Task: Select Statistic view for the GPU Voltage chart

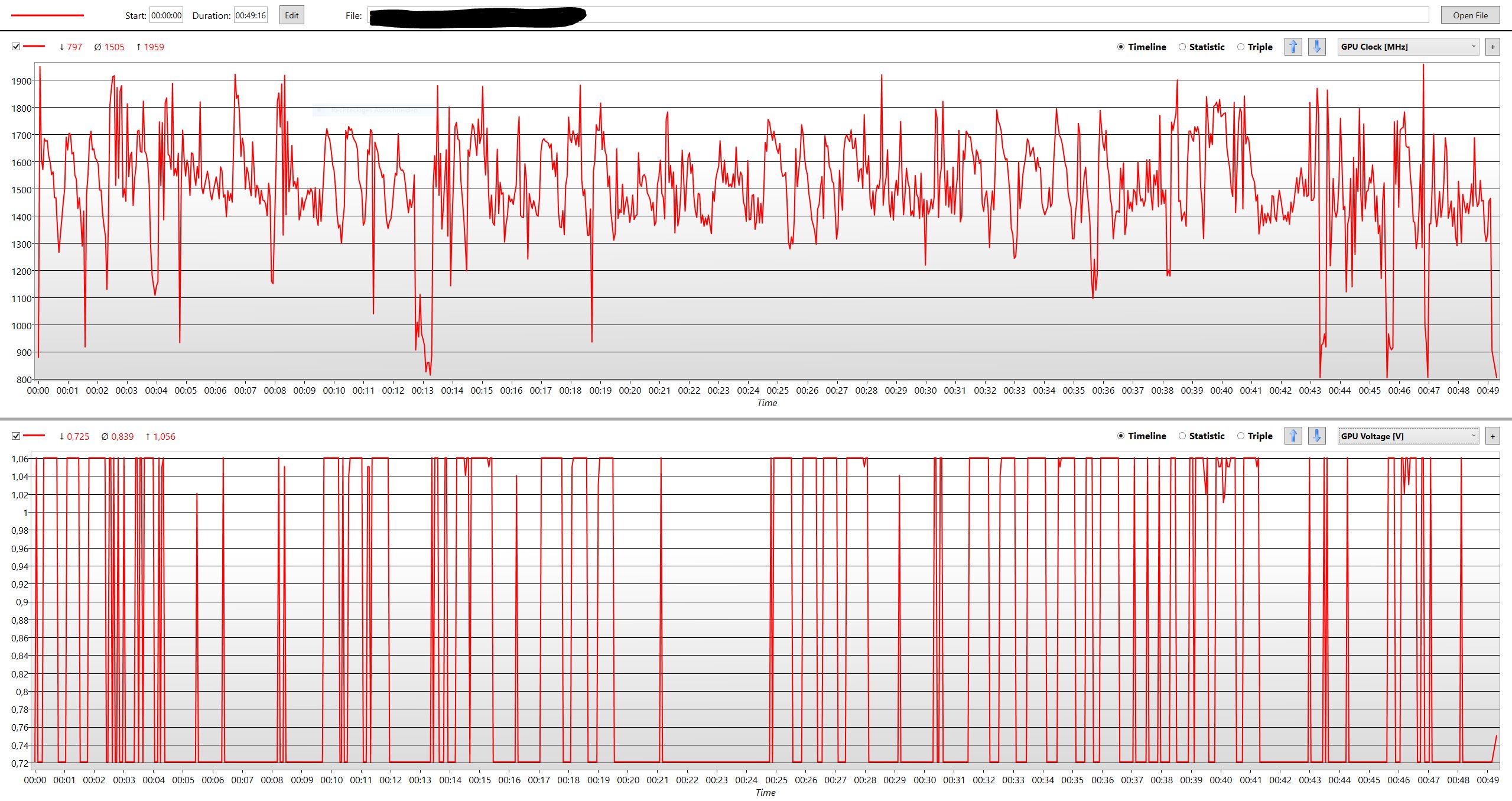Action: (x=1182, y=436)
